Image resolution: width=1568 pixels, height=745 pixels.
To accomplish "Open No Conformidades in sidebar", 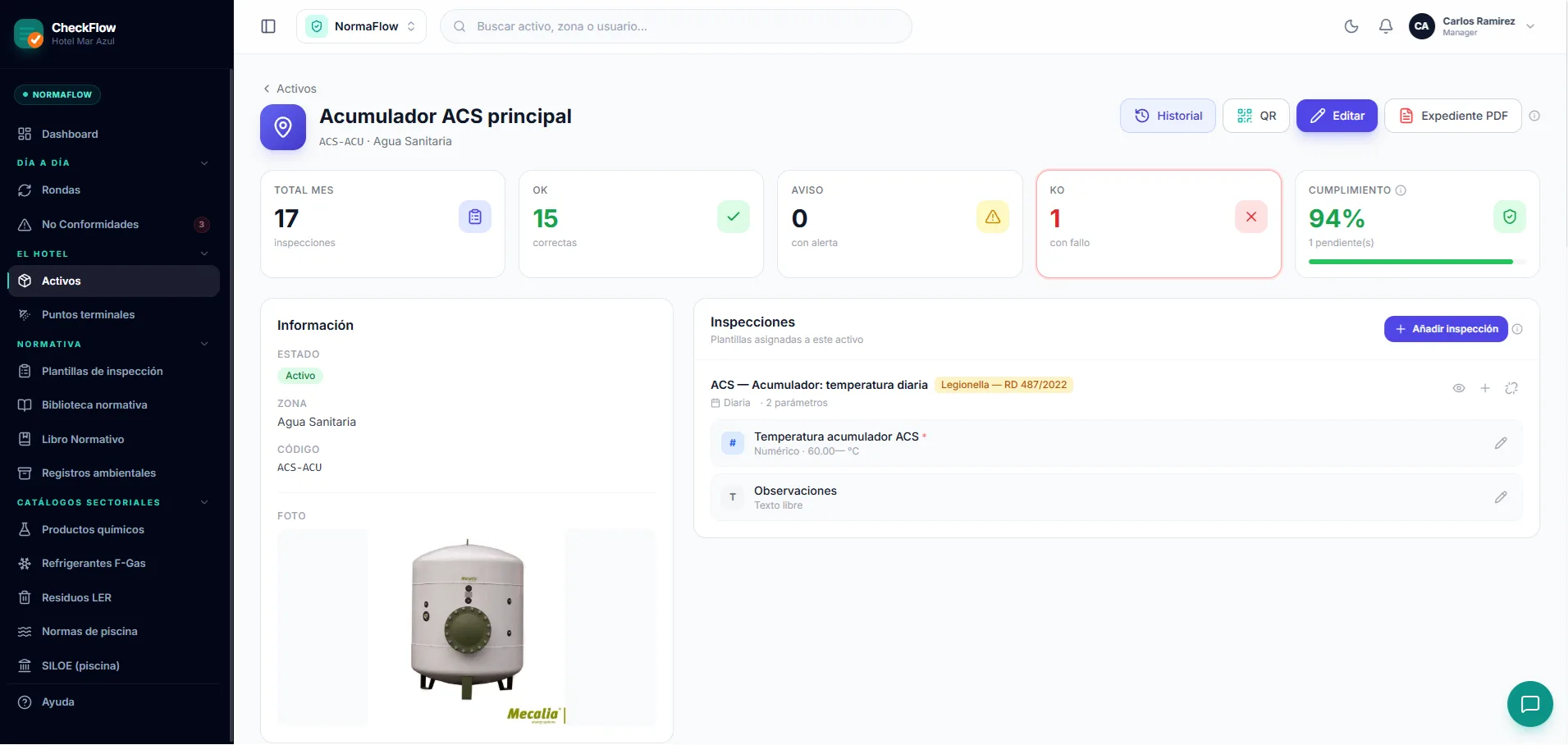I will point(113,225).
